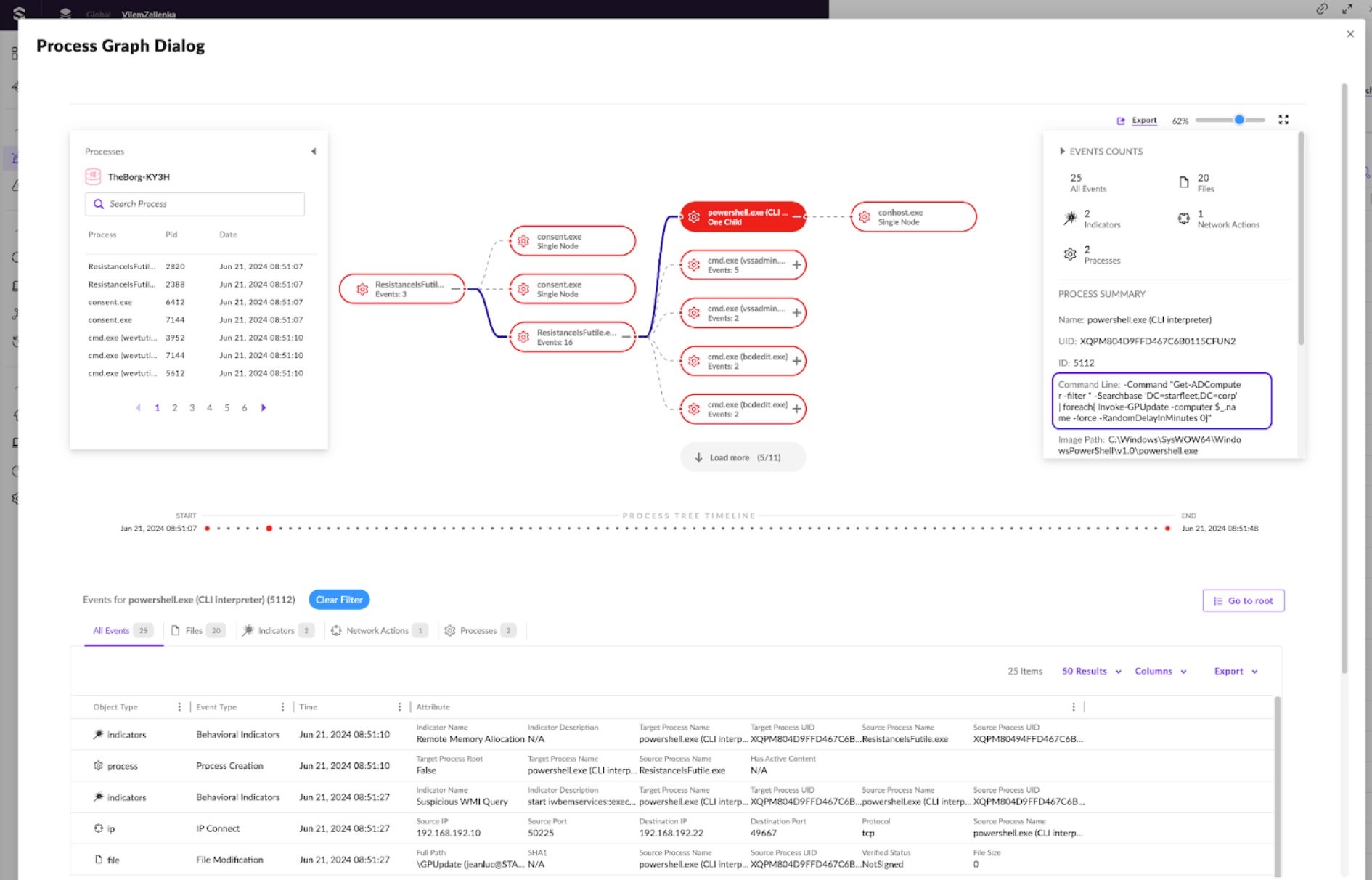Click the Go to root button

(1243, 601)
